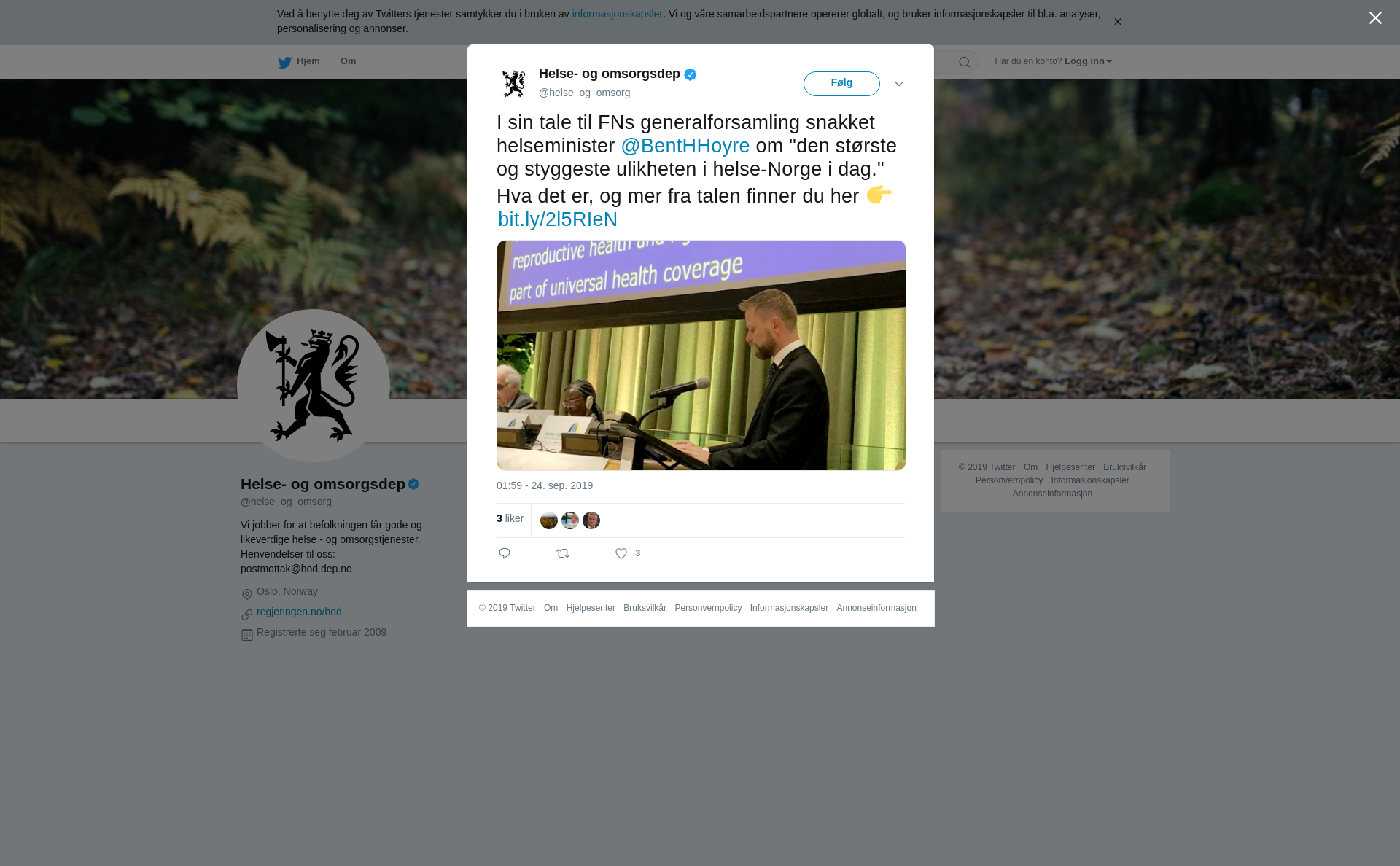Open the informasjonskapsler link in the cookie notice
1400x866 pixels.
coord(617,14)
